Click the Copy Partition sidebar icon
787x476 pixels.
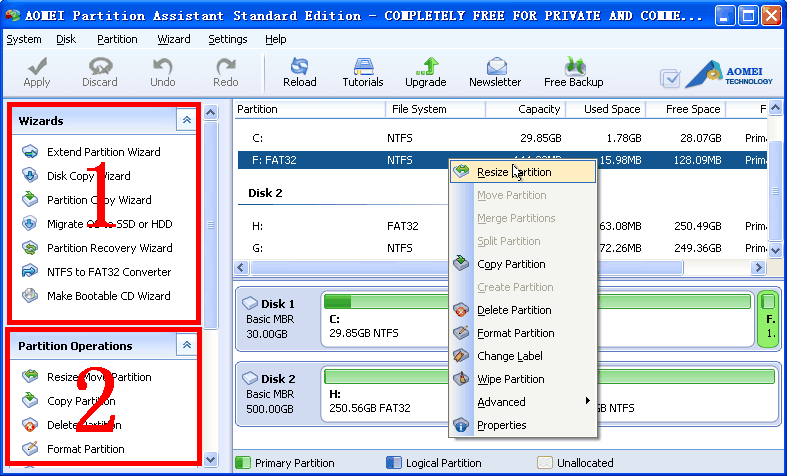30,401
